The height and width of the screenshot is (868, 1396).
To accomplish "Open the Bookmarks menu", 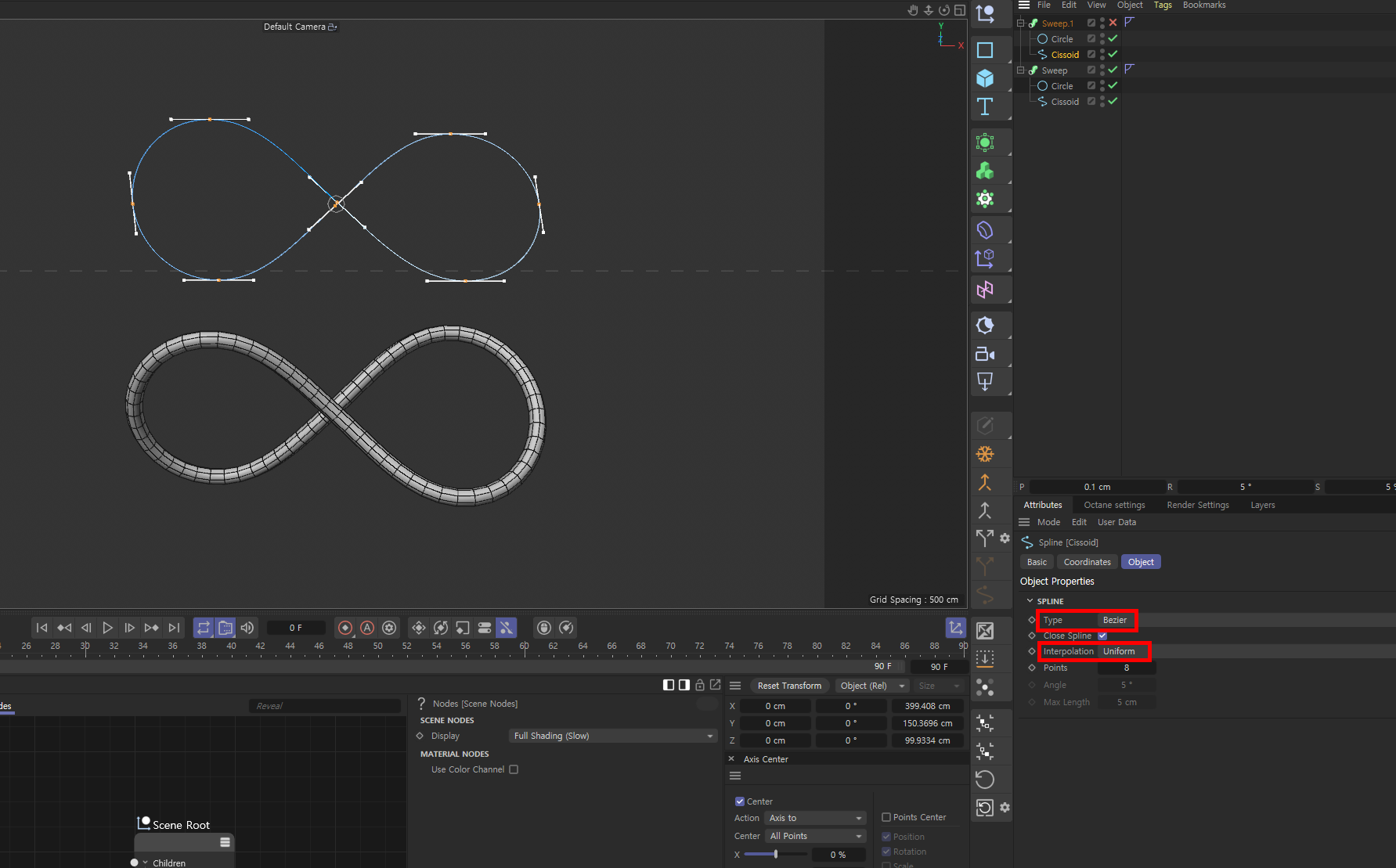I will click(x=1204, y=5).
